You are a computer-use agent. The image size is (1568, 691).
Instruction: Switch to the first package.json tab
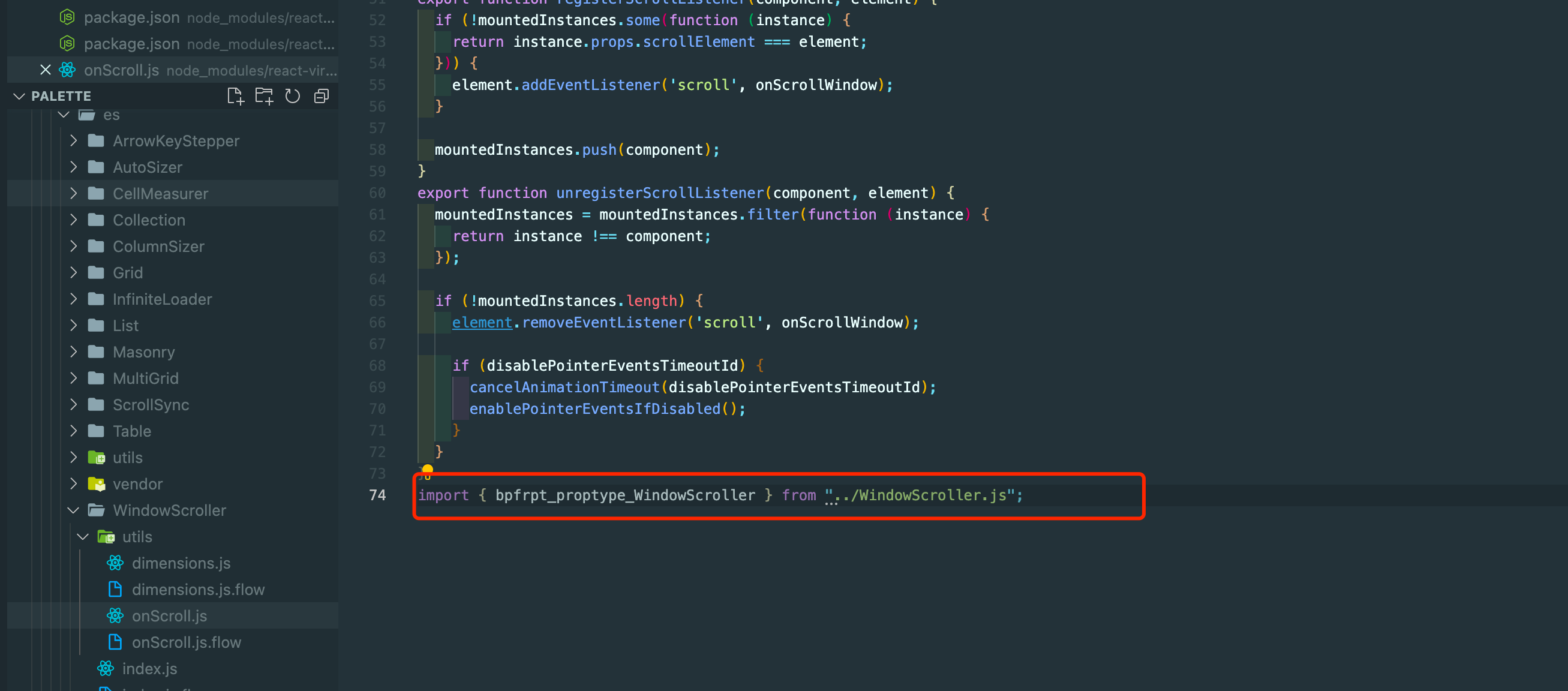pos(131,17)
